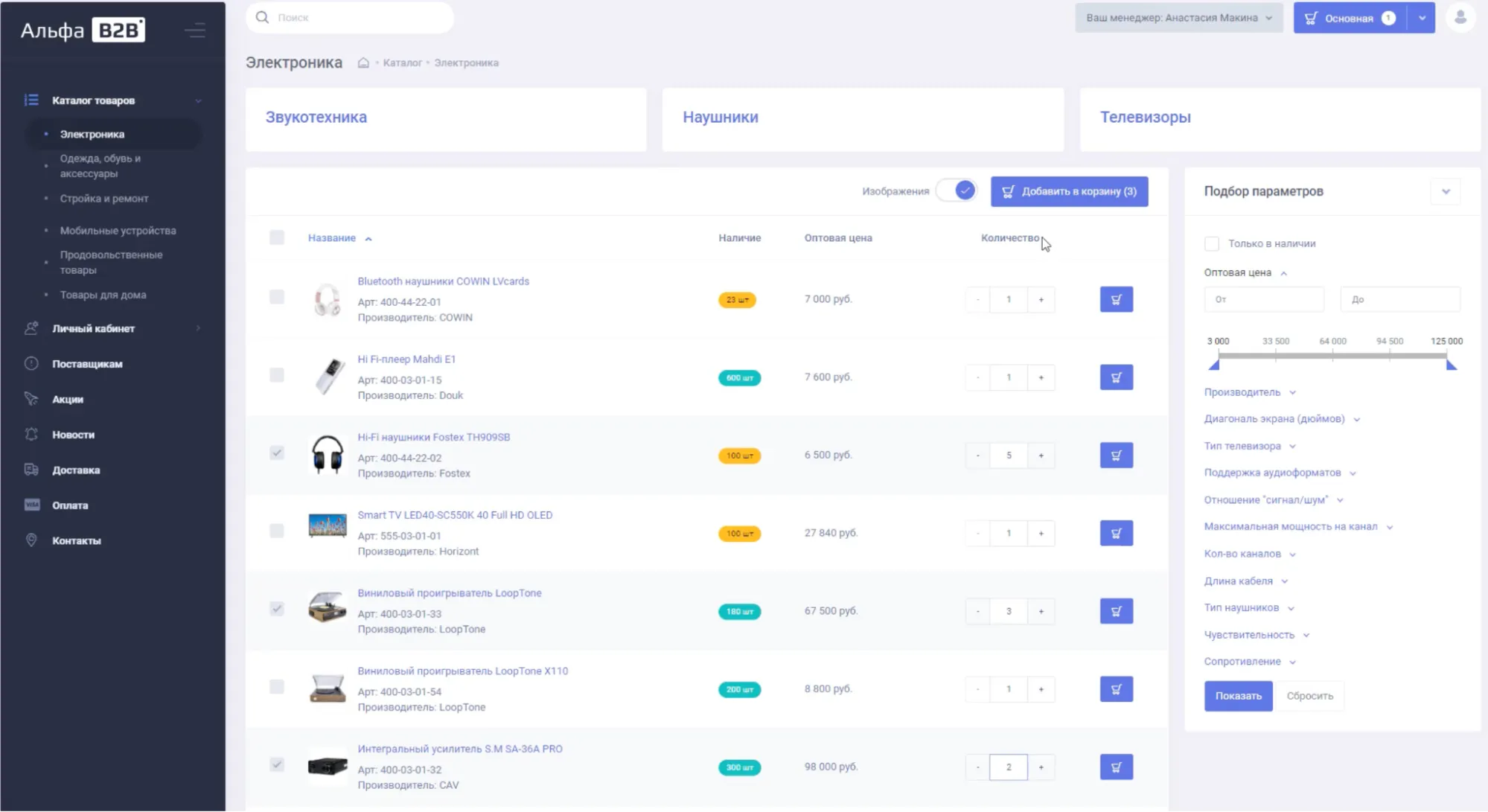Click the right handle of the price slider

(1451, 364)
